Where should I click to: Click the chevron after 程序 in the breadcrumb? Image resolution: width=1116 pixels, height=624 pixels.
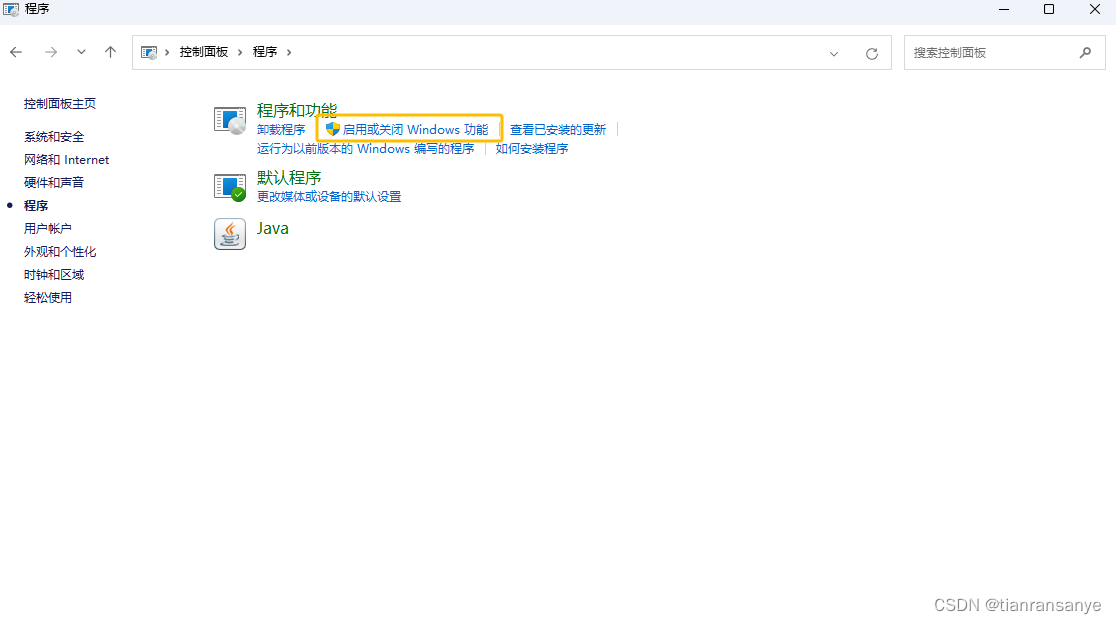(x=289, y=52)
